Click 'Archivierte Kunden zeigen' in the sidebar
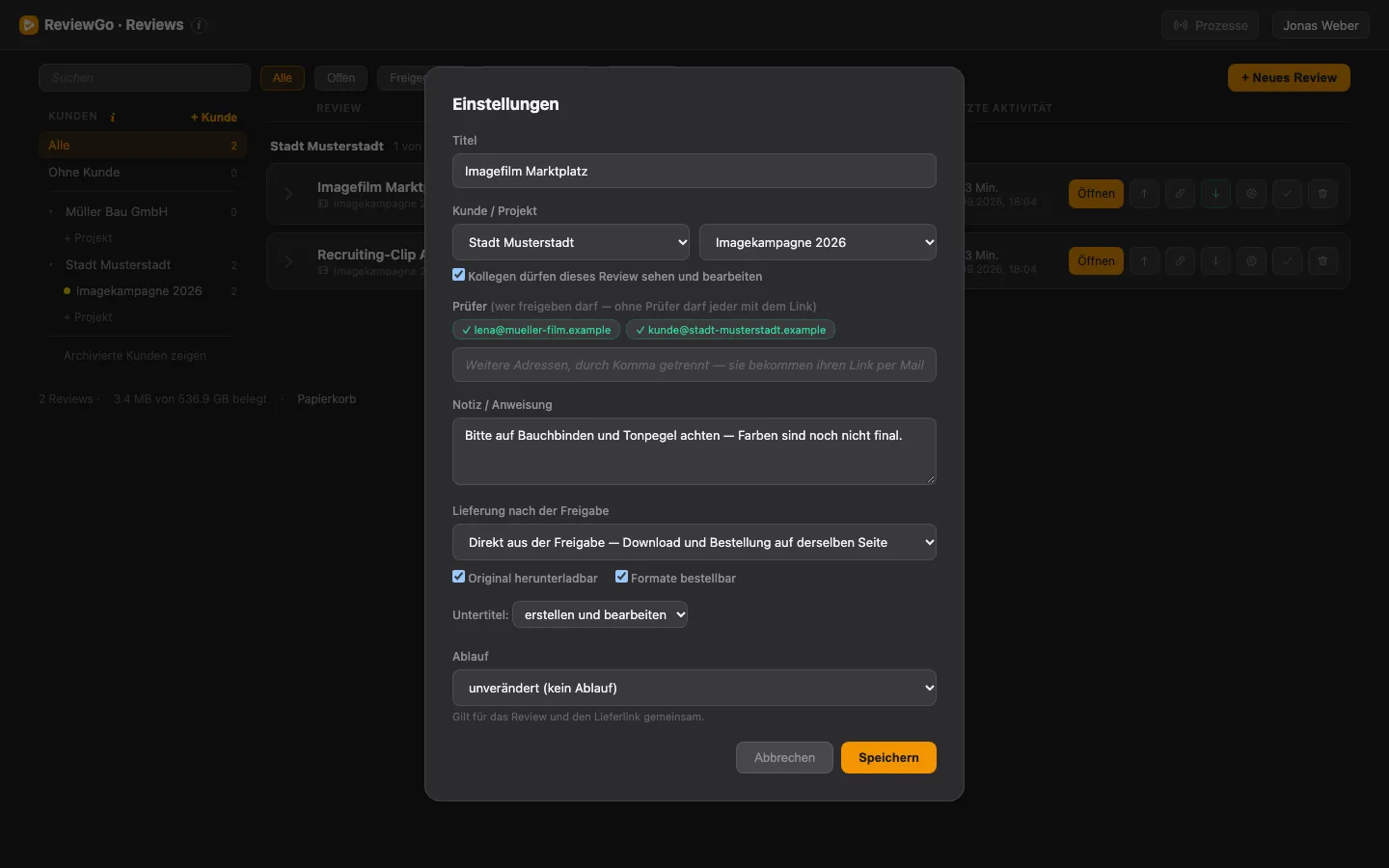The height and width of the screenshot is (868, 1389). pos(135,356)
